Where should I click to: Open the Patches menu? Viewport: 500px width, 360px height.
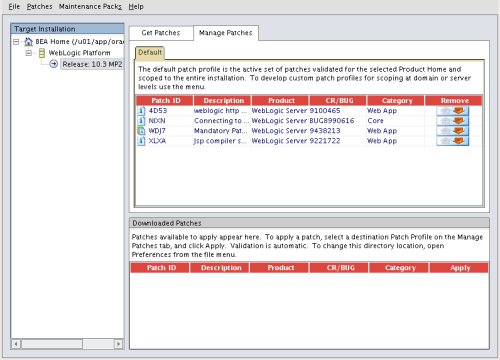39,6
